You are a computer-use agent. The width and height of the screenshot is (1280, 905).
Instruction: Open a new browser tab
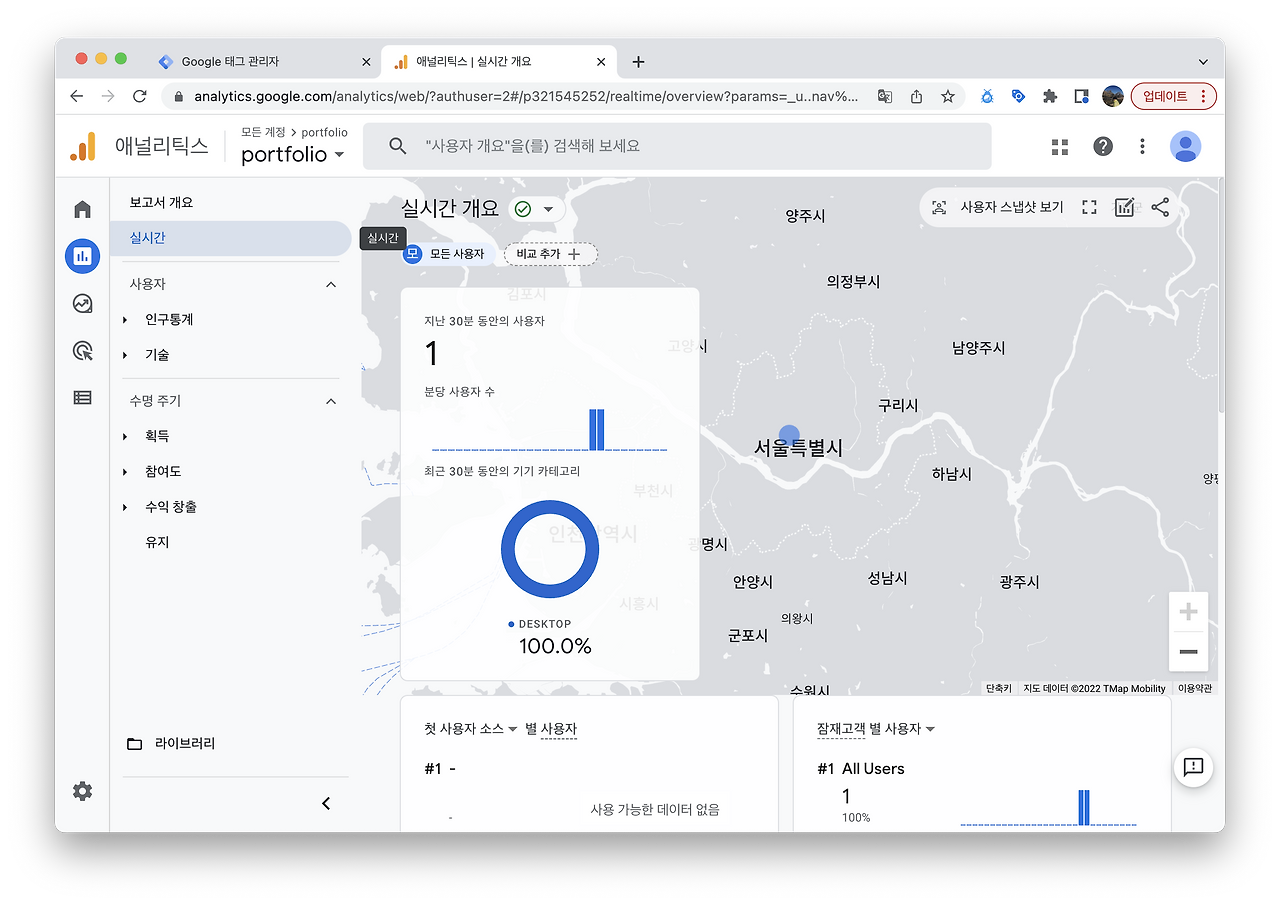pyautogui.click(x=638, y=61)
